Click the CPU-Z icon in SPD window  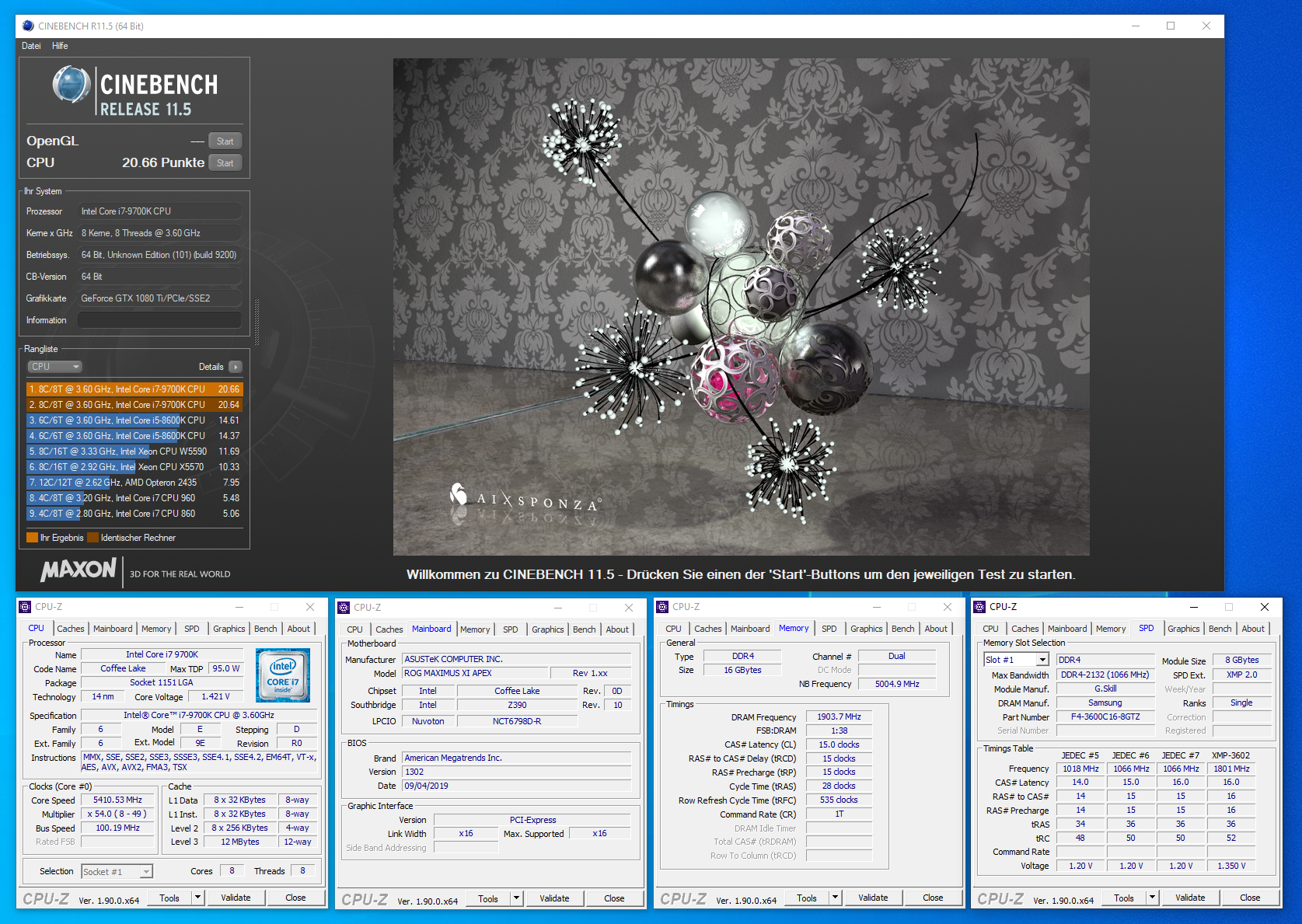pyautogui.click(x=979, y=607)
